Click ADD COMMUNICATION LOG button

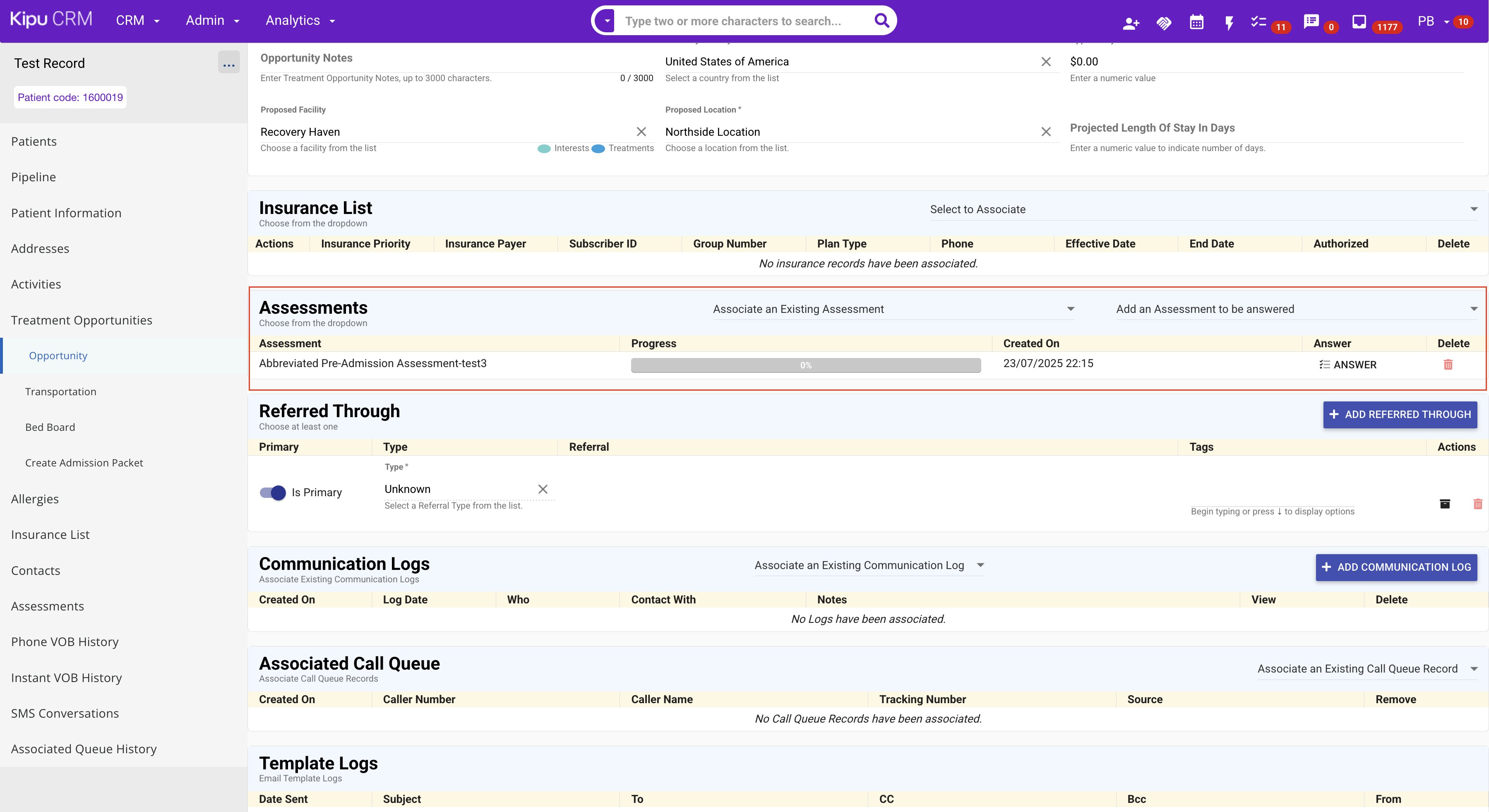pyautogui.click(x=1396, y=567)
